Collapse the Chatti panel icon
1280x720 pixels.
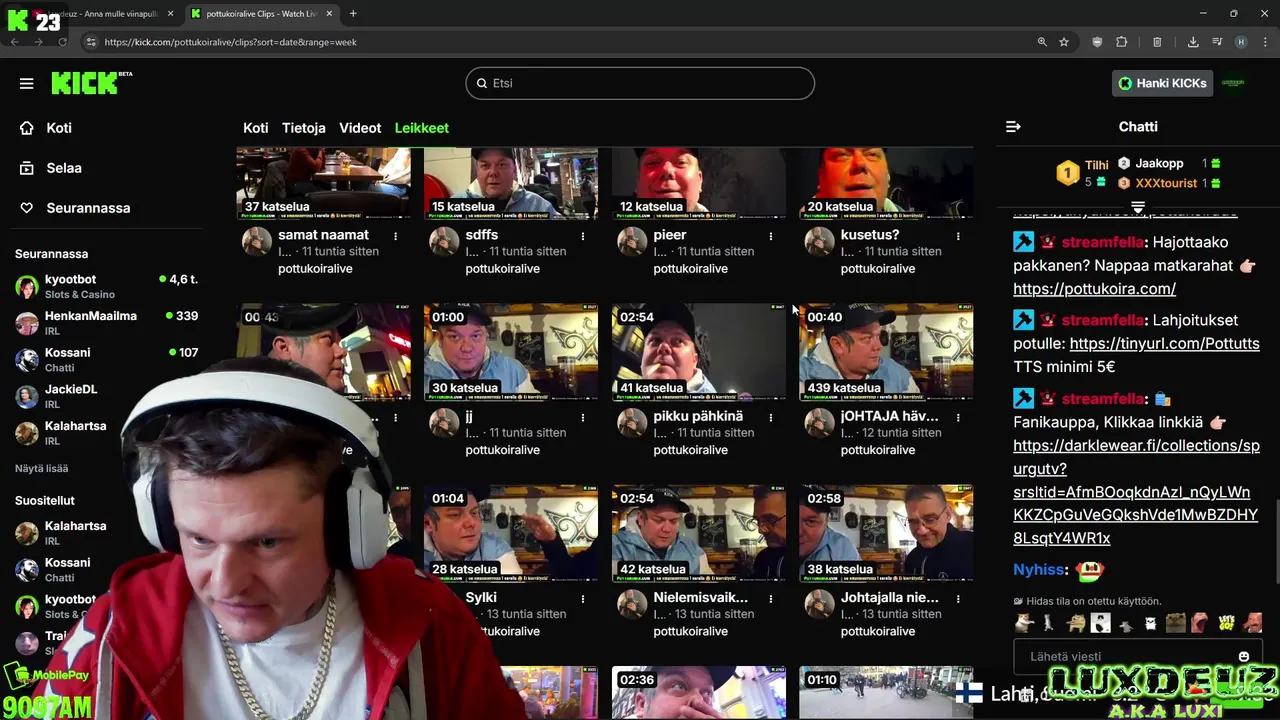[x=1013, y=127]
